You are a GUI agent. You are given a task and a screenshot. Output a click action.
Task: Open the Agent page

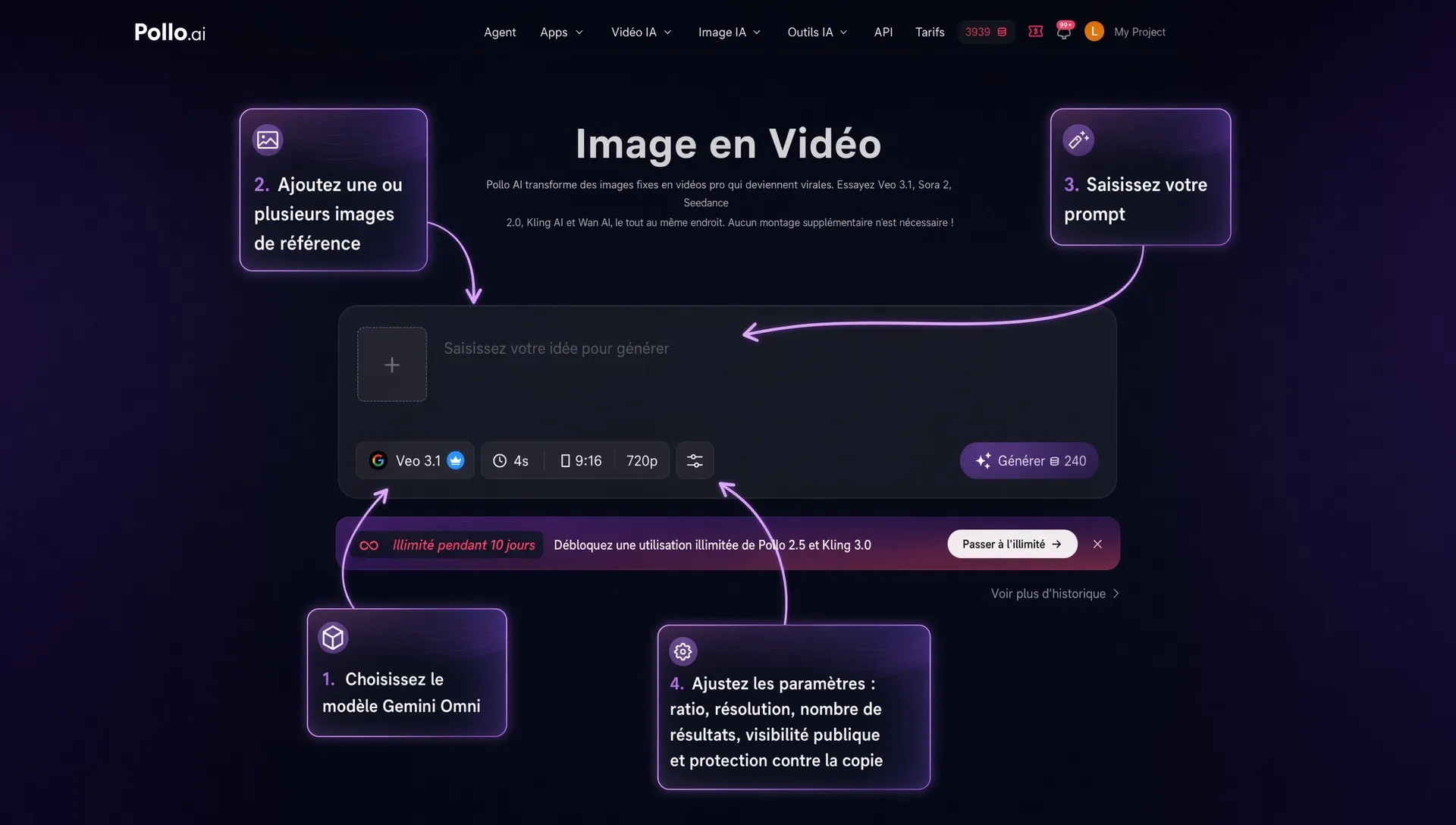pos(500,32)
